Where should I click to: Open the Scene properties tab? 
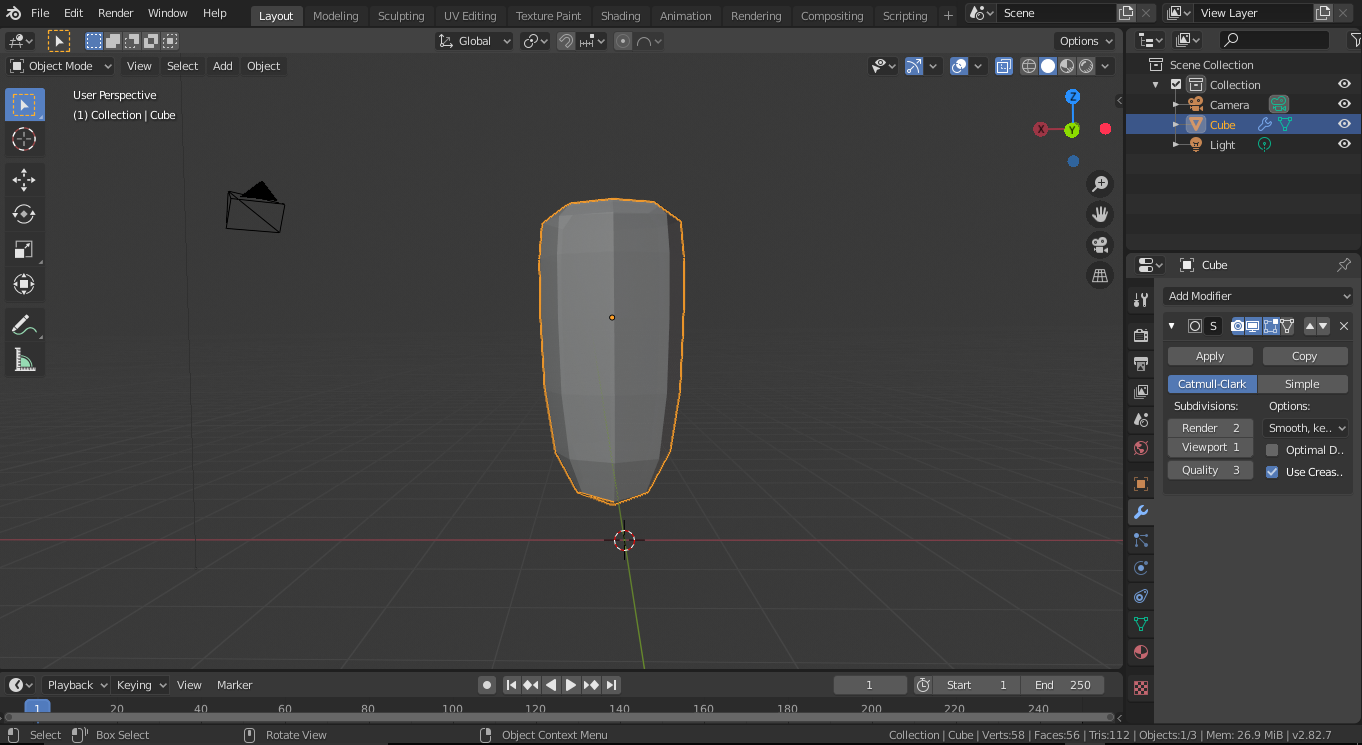[x=1140, y=419]
